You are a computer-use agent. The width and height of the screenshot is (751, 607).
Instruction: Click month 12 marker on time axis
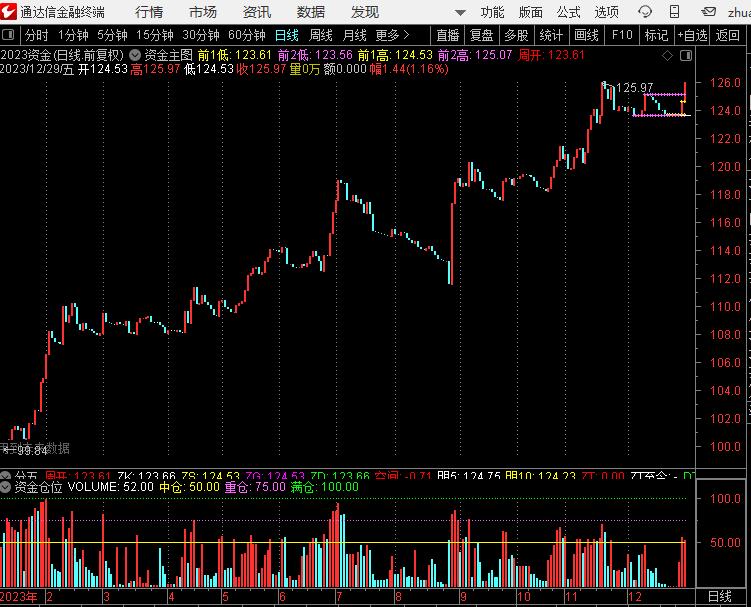[635, 597]
